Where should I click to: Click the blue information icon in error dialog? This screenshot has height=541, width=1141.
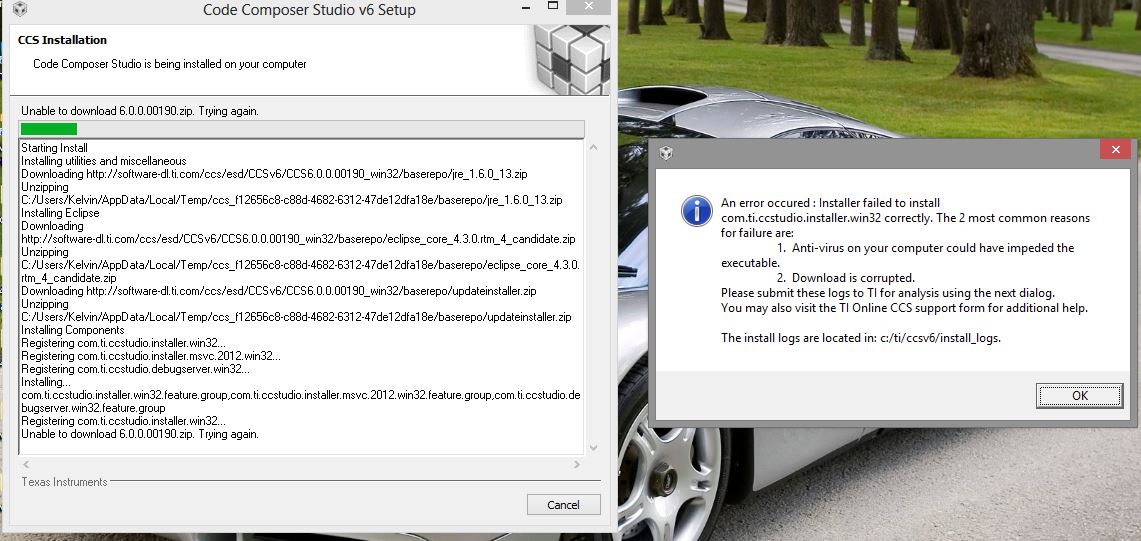point(696,210)
